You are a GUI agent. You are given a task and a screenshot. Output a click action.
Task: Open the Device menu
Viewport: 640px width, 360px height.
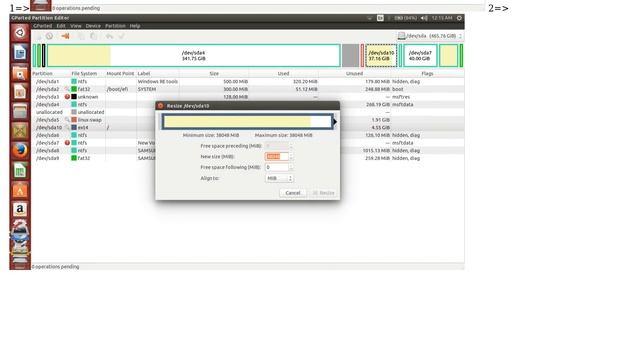pyautogui.click(x=93, y=26)
